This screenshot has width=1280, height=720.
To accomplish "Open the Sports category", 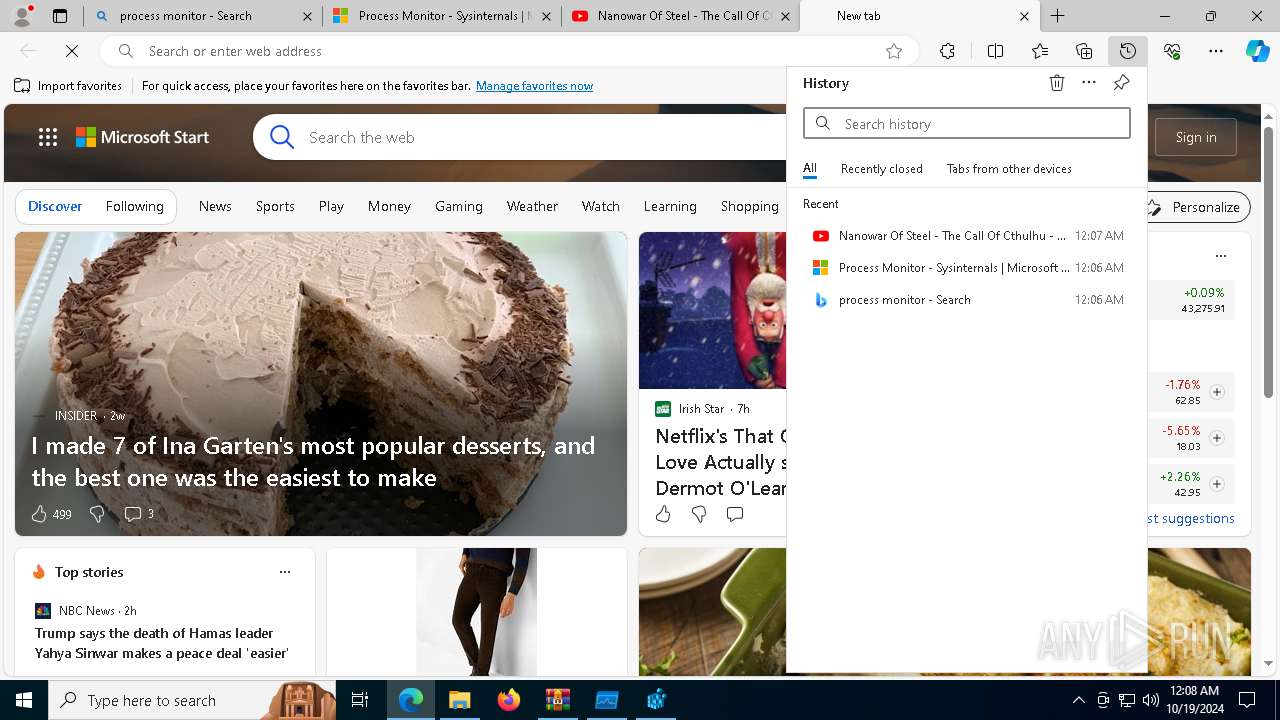I will click(275, 206).
